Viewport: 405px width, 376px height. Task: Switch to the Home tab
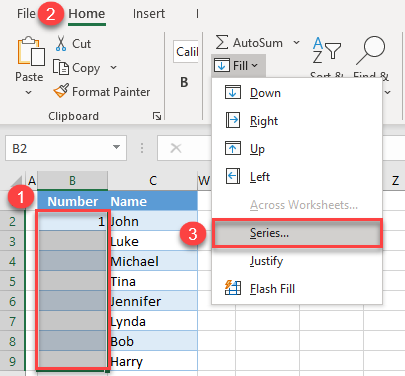tap(87, 14)
